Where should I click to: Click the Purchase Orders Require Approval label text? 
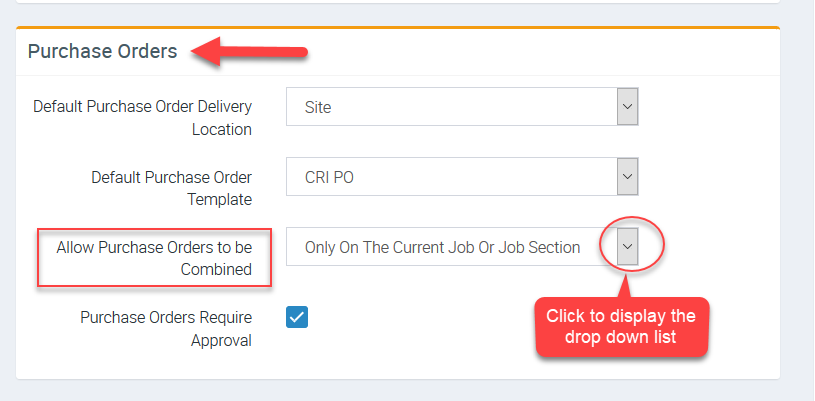[x=166, y=327]
